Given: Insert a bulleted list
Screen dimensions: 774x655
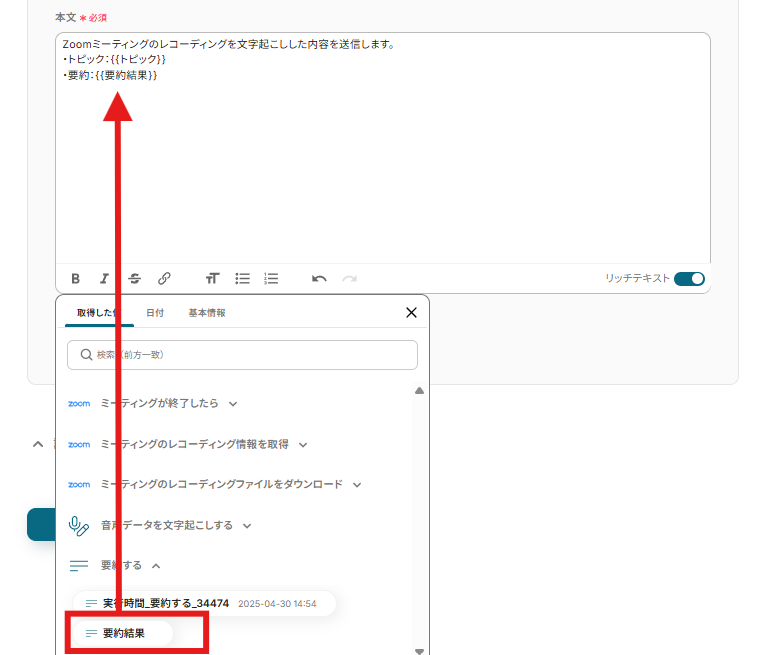Looking at the screenshot, I should tap(242, 279).
